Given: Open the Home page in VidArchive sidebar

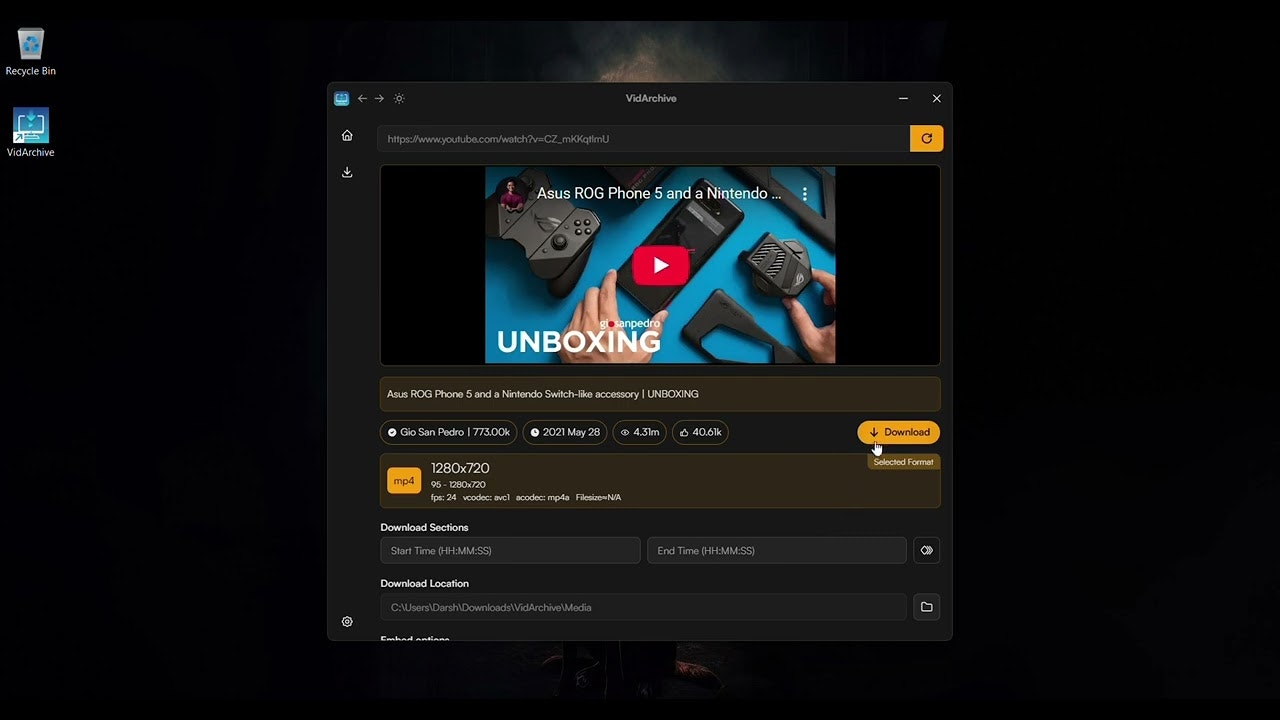Looking at the screenshot, I should 347,135.
